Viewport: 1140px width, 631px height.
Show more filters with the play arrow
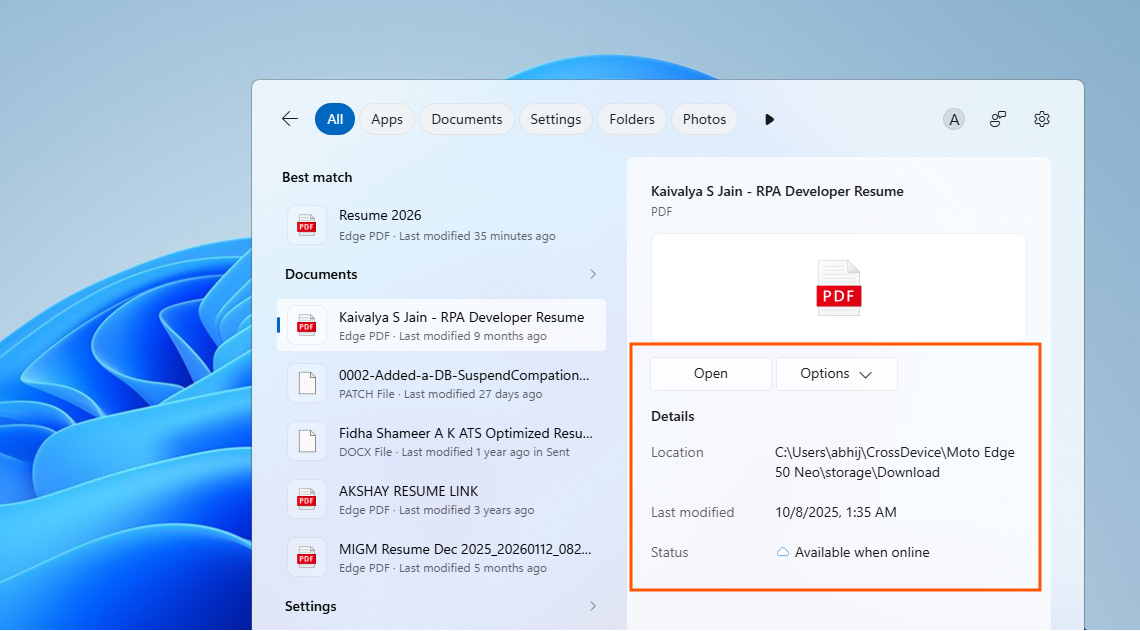click(769, 119)
